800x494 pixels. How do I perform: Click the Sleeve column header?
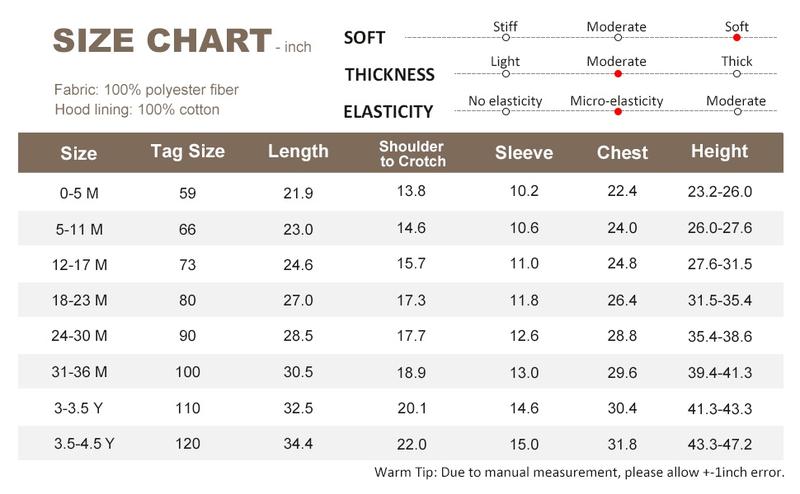[x=524, y=153]
